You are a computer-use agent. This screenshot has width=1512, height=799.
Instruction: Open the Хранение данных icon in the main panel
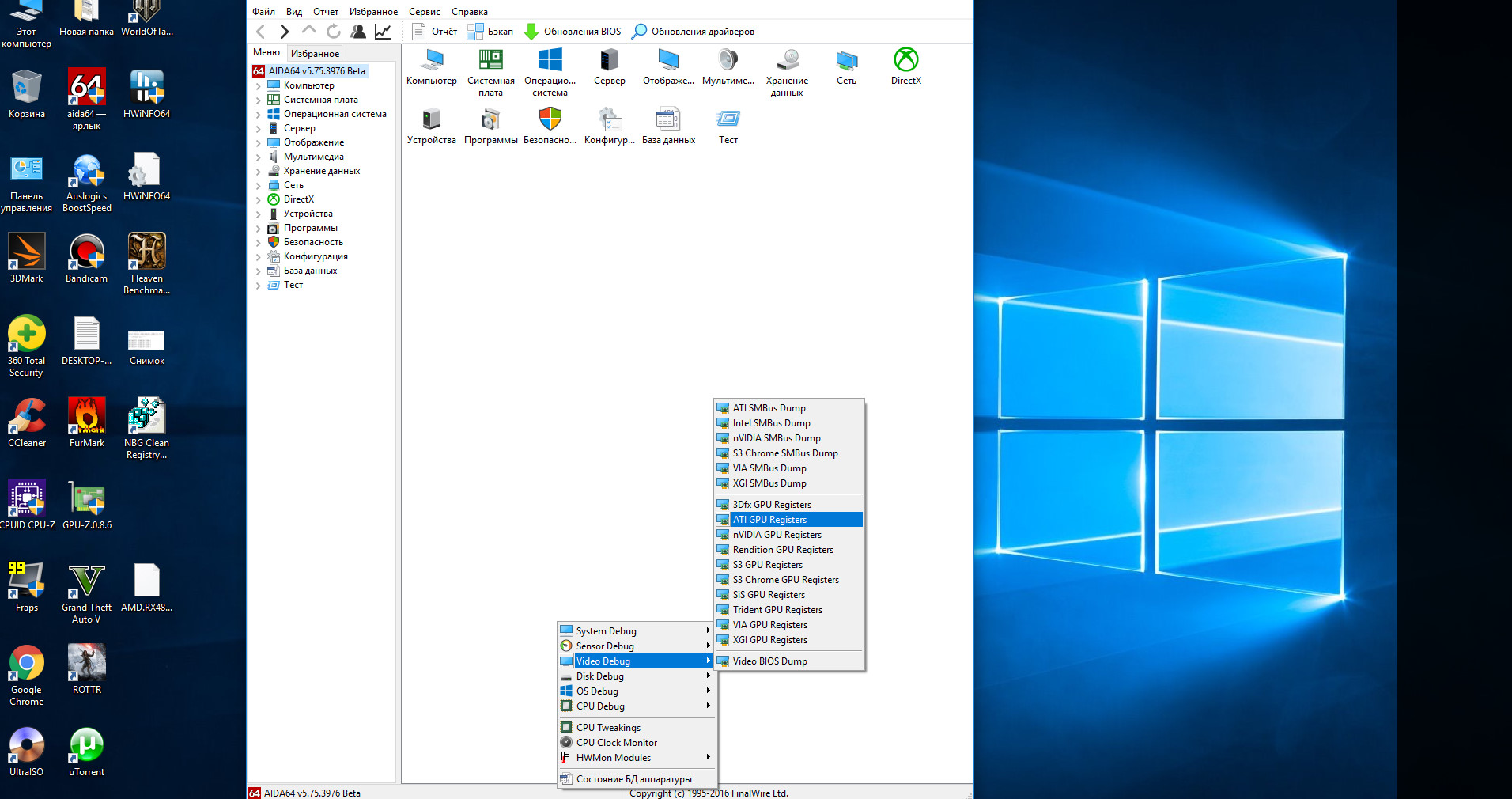click(x=787, y=73)
